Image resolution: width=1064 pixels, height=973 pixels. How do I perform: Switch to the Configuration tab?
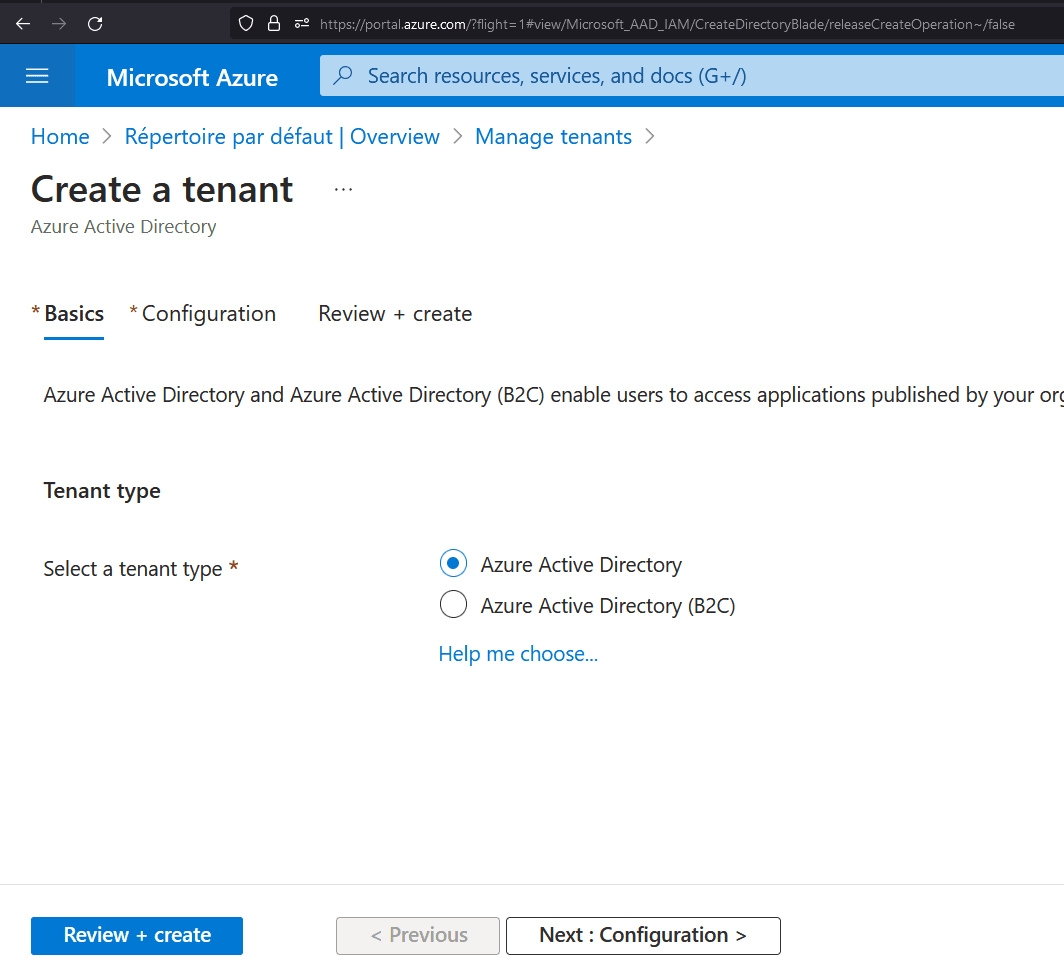[208, 314]
